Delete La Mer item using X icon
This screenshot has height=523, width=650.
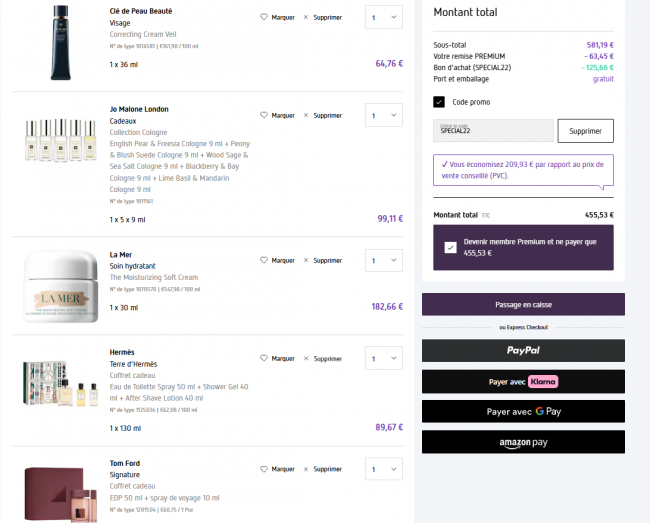tap(306, 260)
